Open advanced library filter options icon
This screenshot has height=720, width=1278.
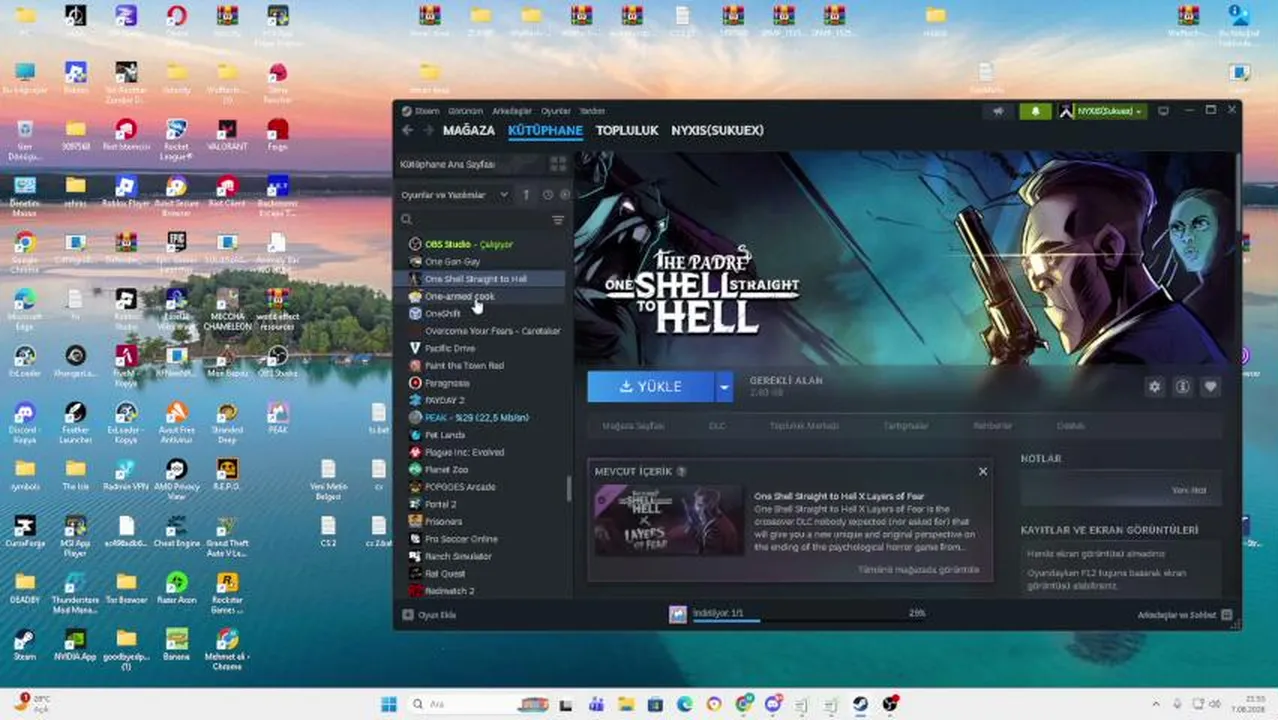558,219
